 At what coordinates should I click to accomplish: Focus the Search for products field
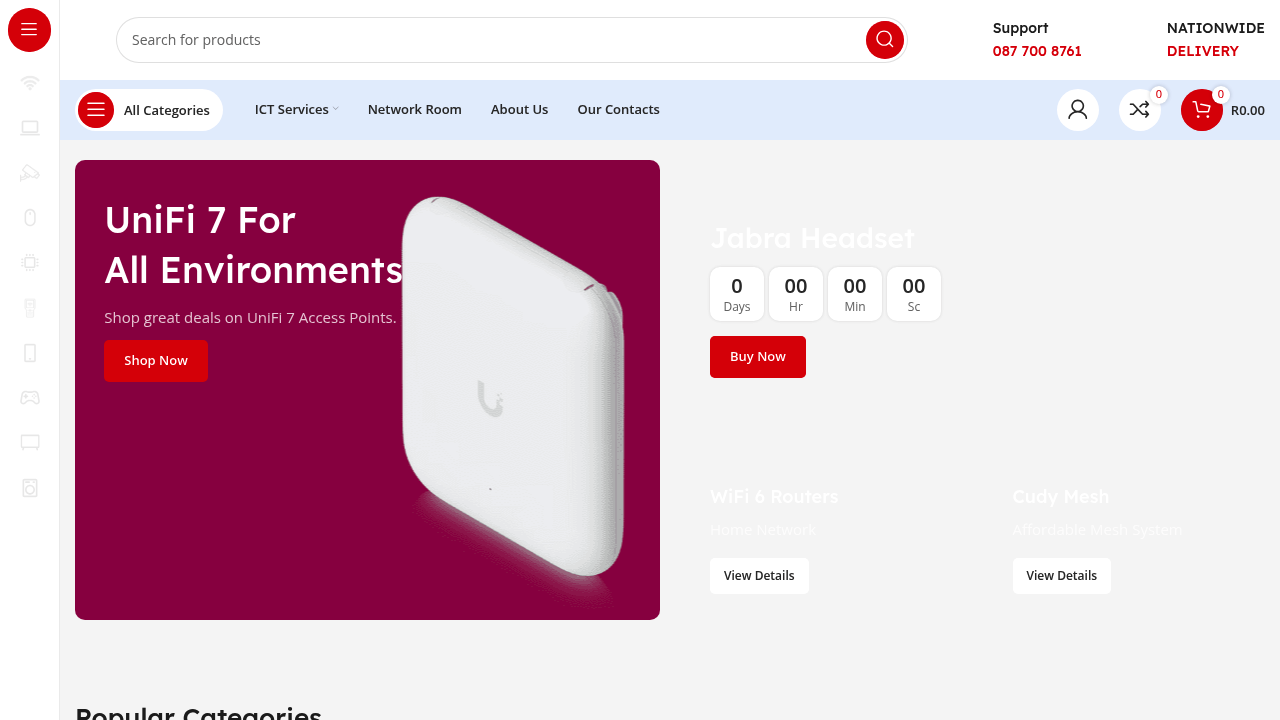(x=490, y=40)
